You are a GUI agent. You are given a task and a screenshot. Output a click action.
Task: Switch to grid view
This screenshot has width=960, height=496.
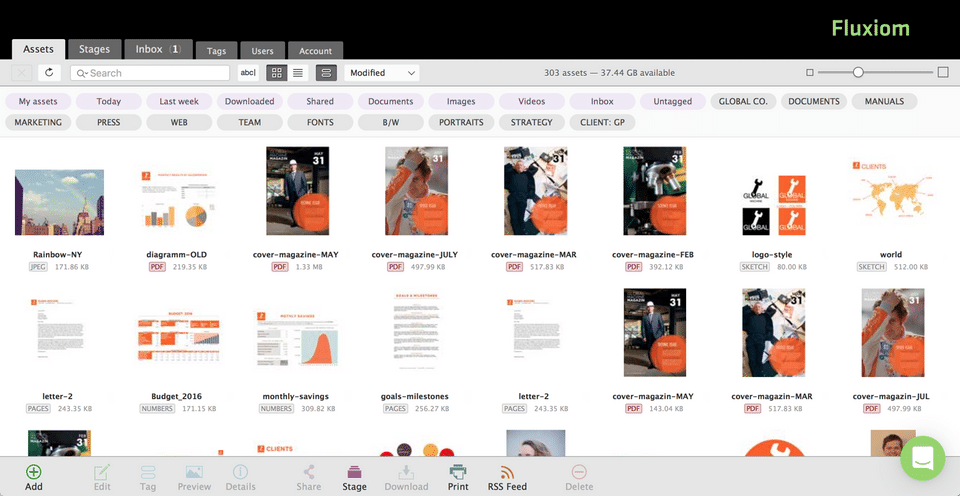pyautogui.click(x=277, y=73)
